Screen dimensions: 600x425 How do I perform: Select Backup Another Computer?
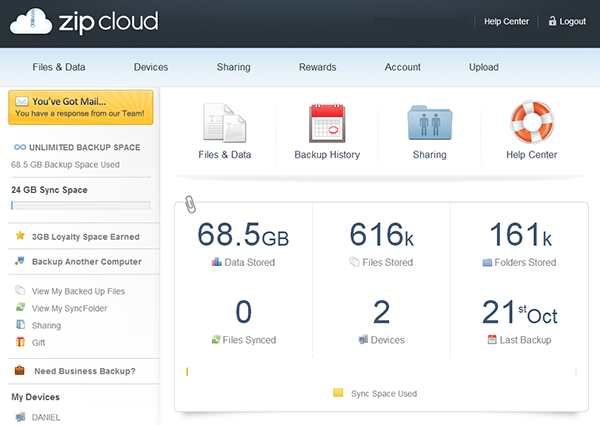click(x=86, y=262)
